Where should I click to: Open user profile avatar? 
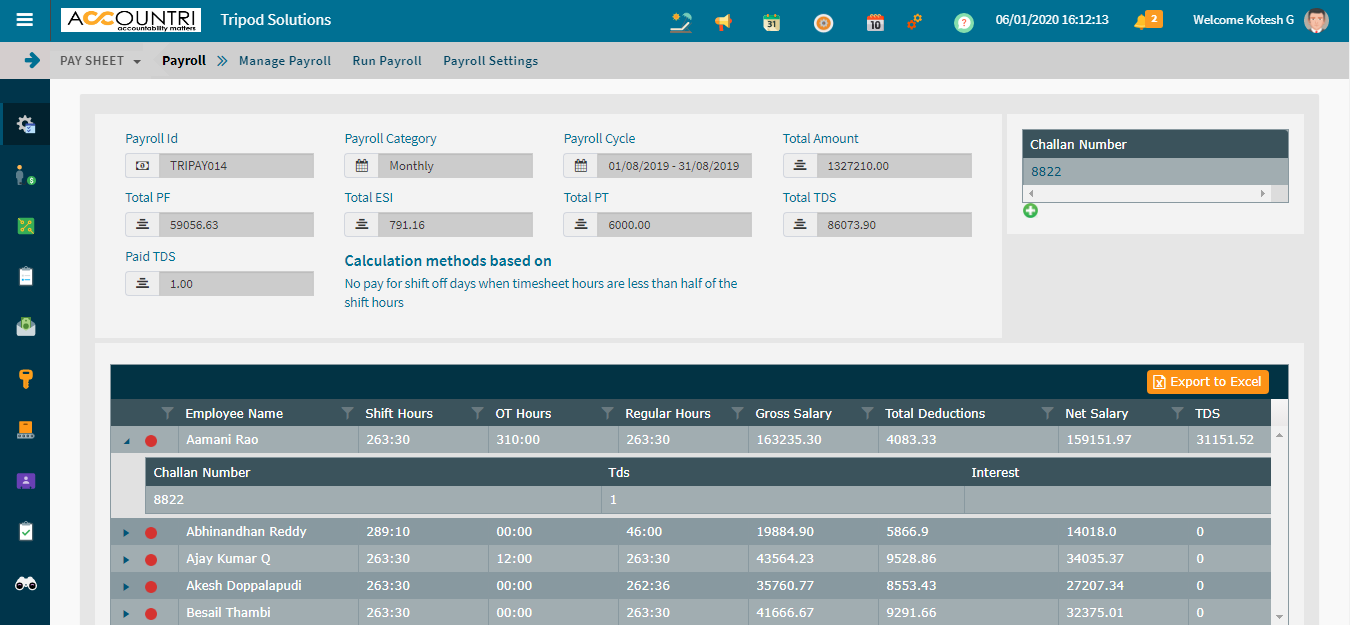pos(1317,20)
